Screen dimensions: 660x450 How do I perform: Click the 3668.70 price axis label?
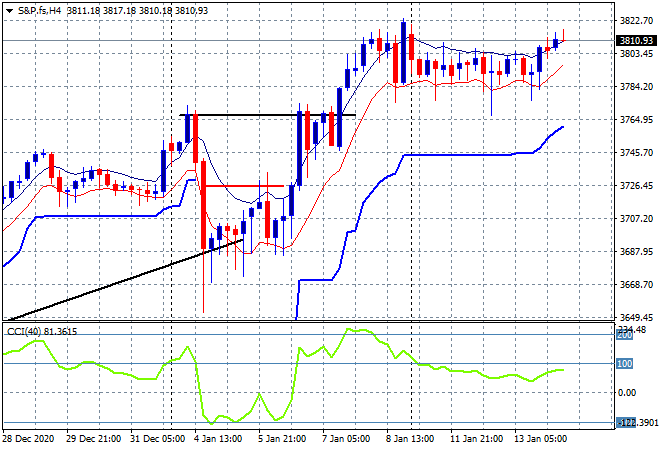(x=636, y=285)
